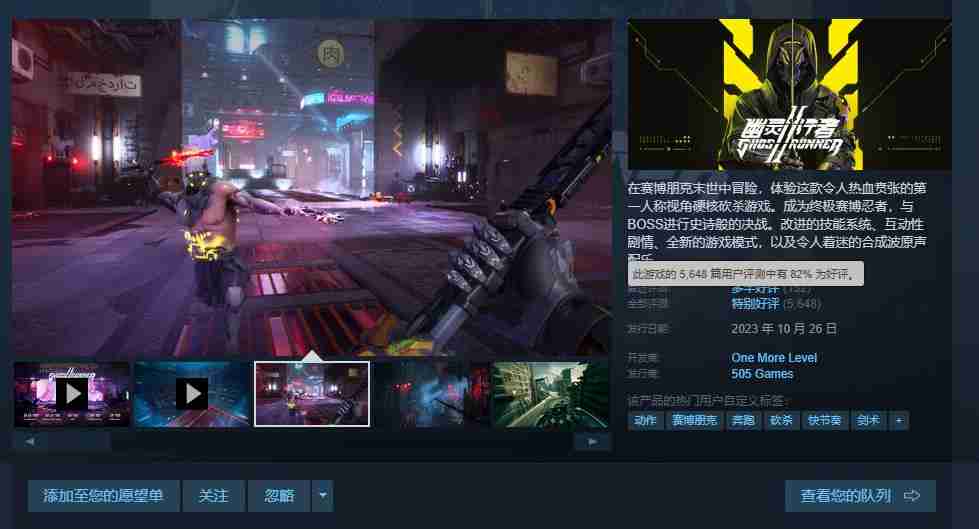This screenshot has height=529, width=979.
Task: Select the 动作 tag
Action: coord(645,420)
